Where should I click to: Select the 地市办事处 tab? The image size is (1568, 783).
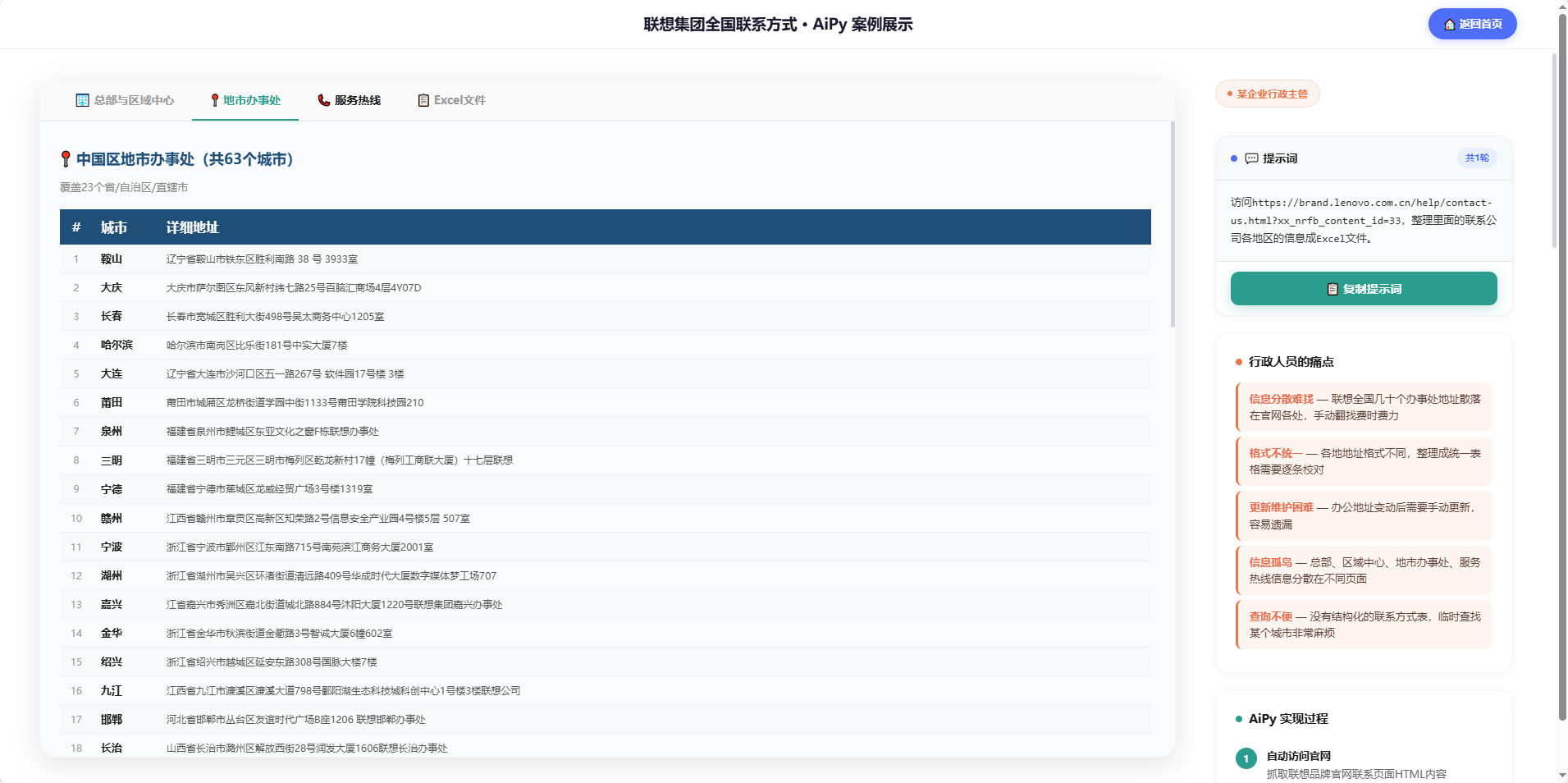[x=245, y=100]
